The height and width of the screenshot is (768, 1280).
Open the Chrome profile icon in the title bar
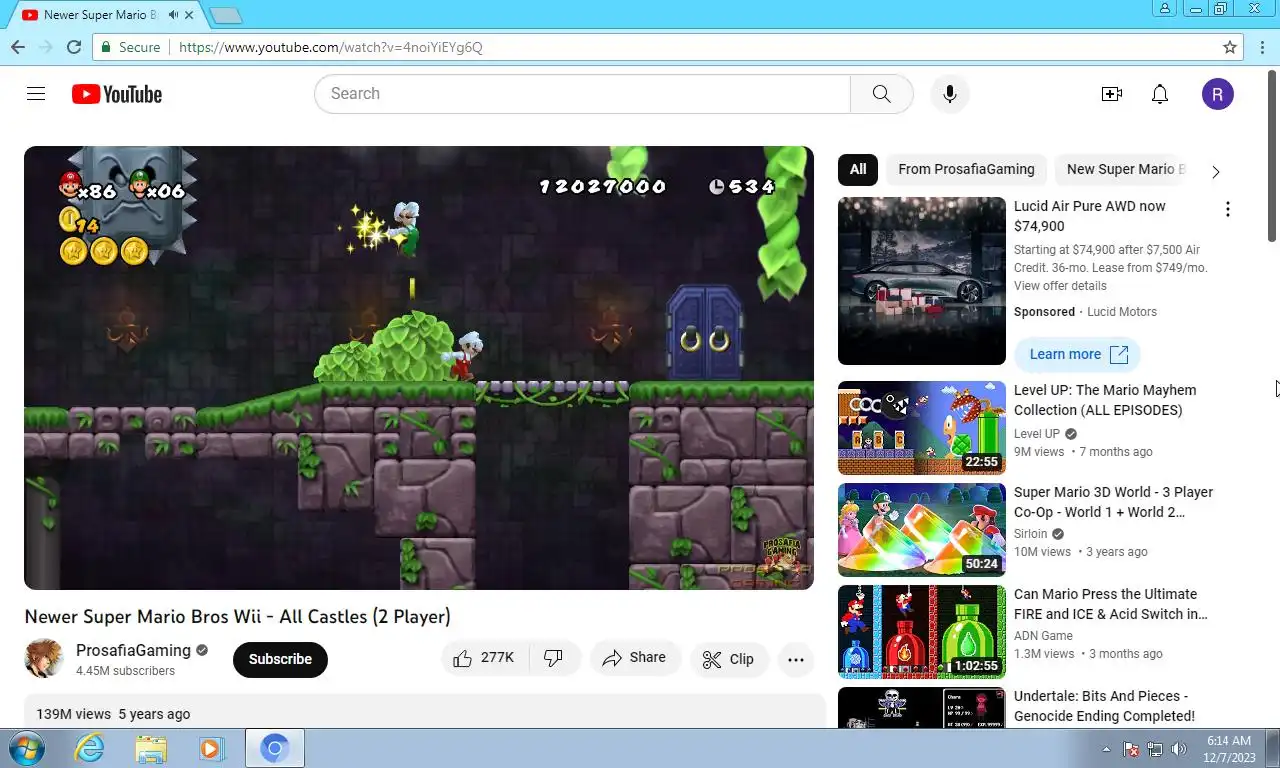[1165, 9]
